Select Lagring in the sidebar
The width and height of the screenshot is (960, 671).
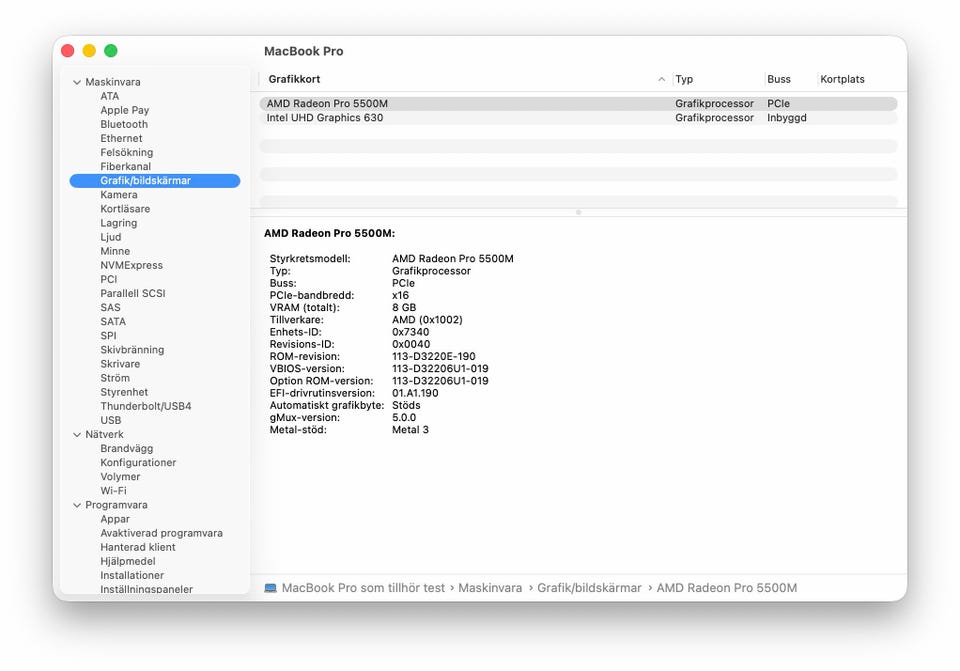119,224
